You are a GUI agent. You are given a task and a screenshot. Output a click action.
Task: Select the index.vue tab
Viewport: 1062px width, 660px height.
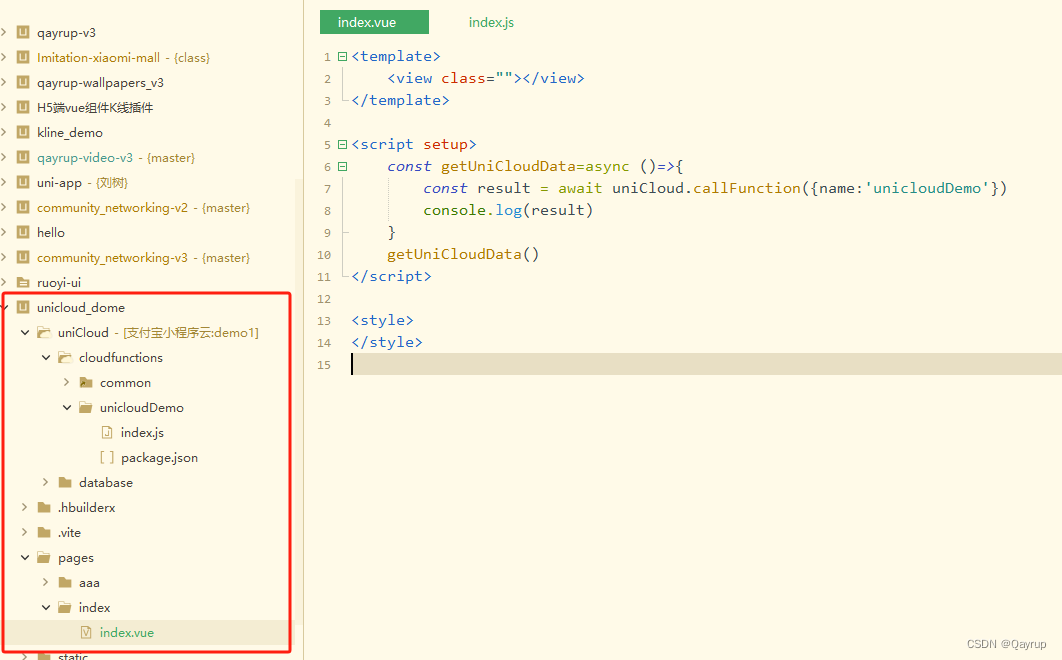[x=374, y=21]
